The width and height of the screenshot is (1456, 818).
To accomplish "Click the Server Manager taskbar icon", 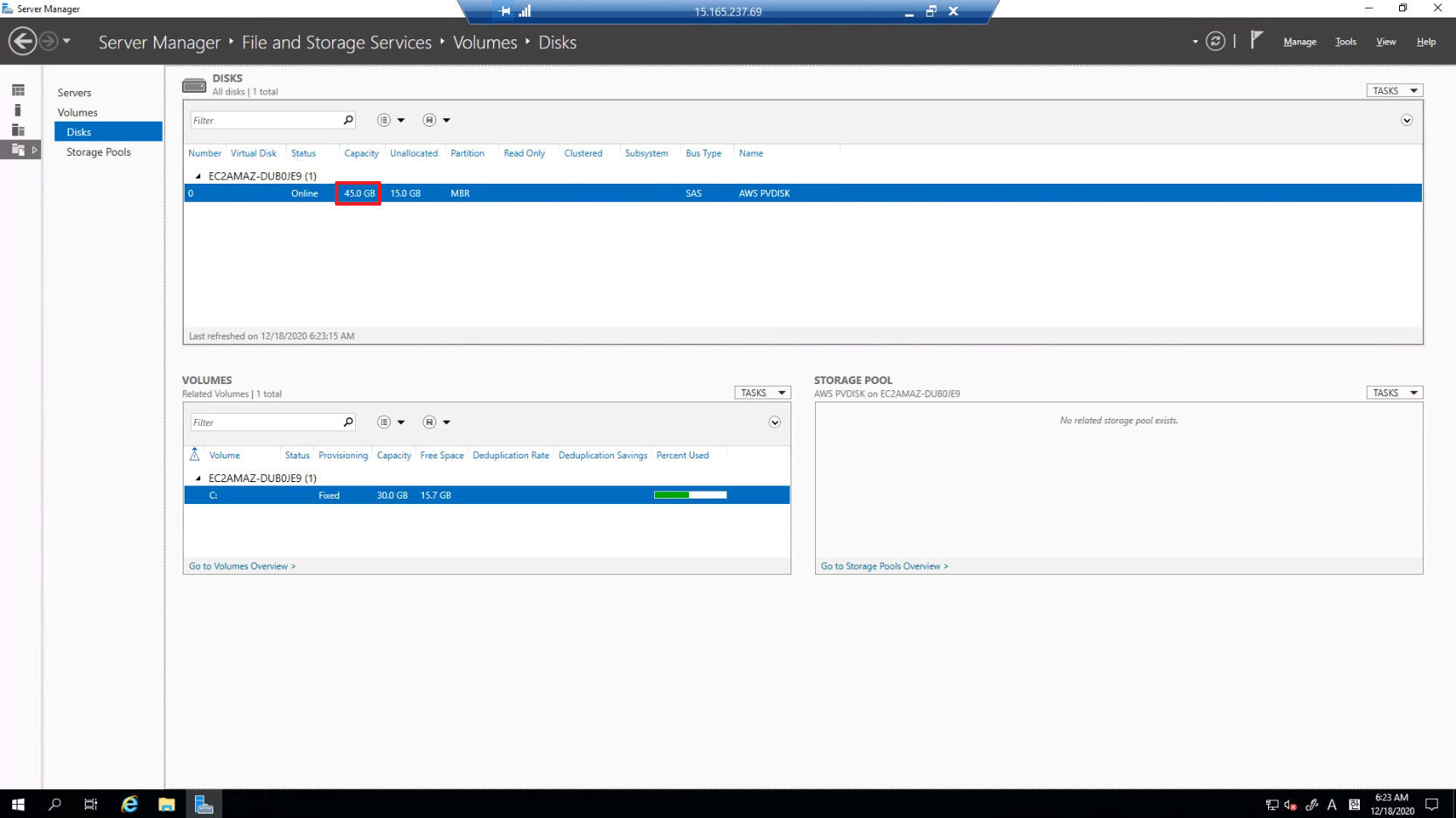I will click(204, 804).
